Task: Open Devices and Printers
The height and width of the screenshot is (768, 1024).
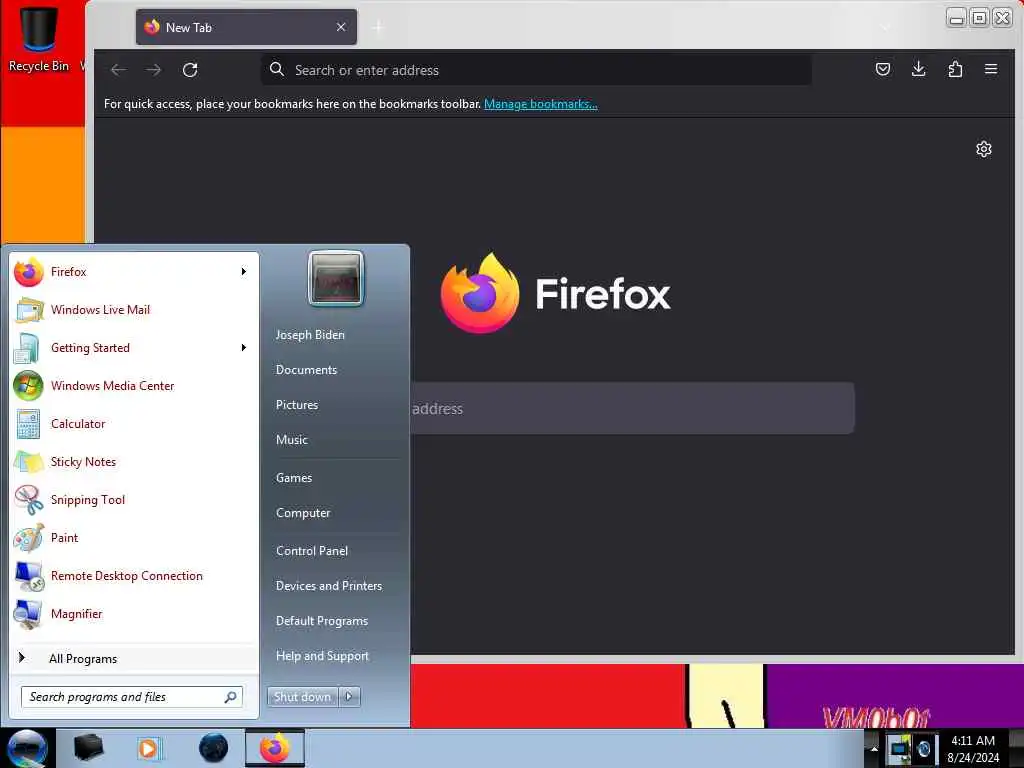Action: (328, 586)
